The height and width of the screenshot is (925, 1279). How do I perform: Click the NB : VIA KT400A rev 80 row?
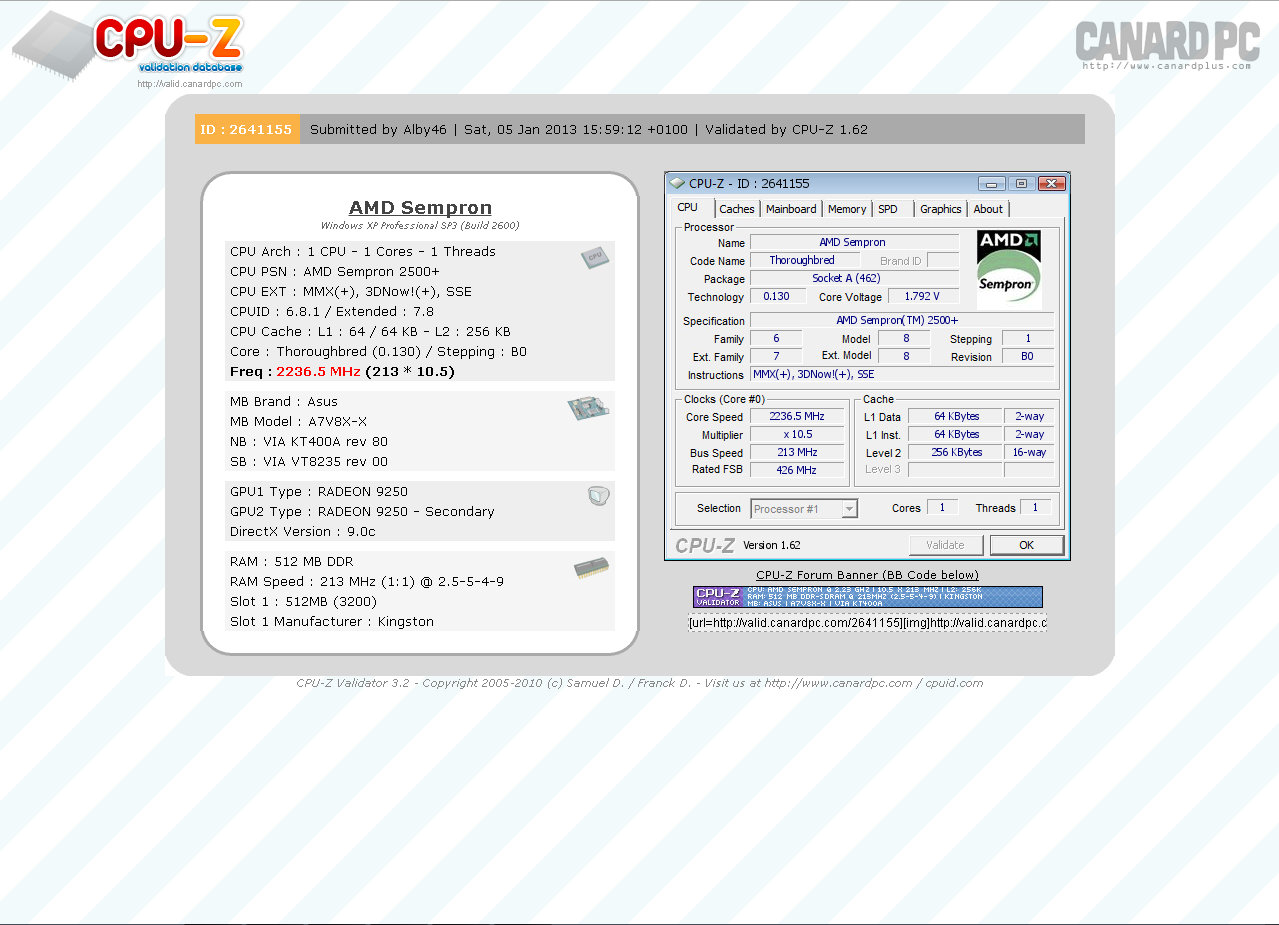[x=420, y=441]
